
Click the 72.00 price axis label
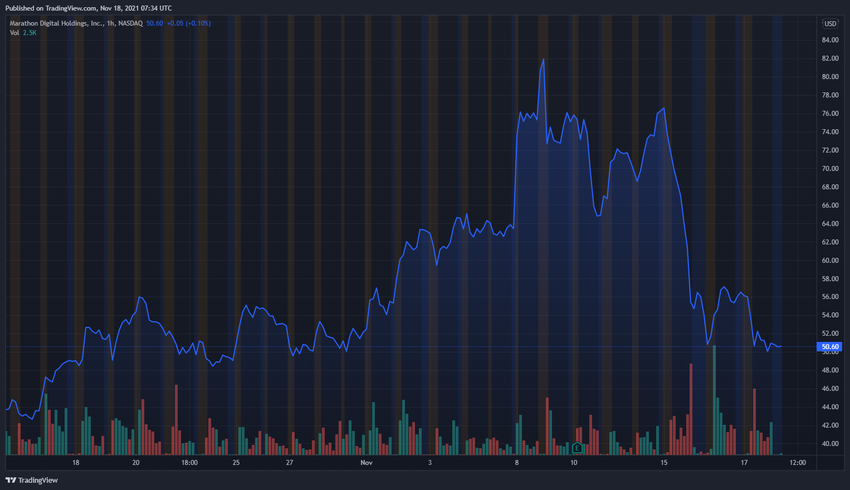point(830,150)
